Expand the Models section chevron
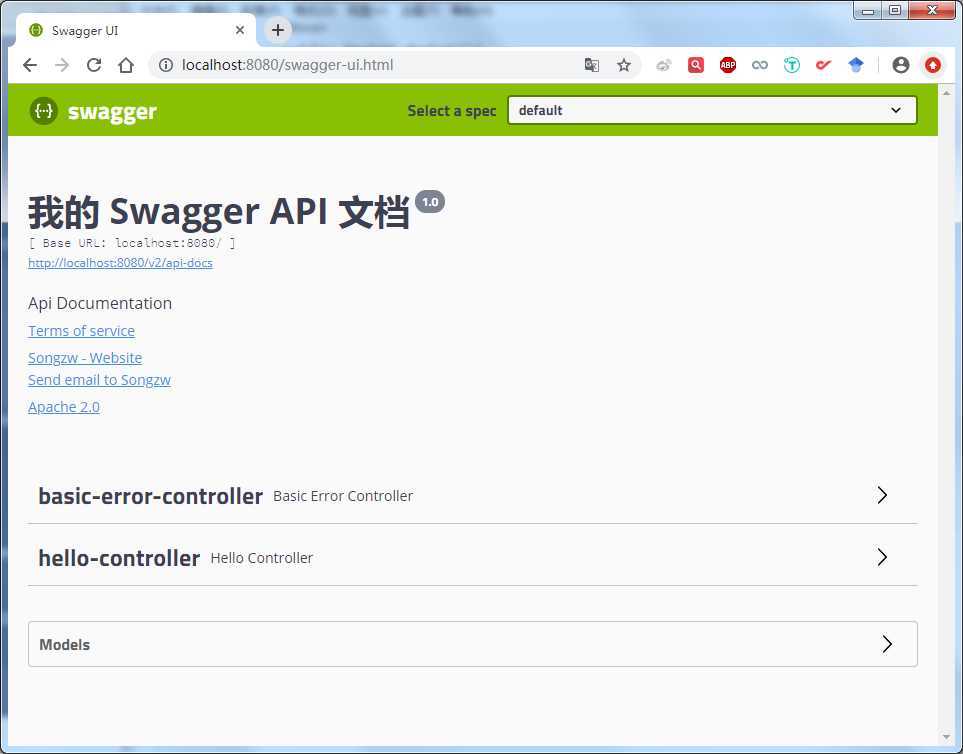 pos(887,644)
